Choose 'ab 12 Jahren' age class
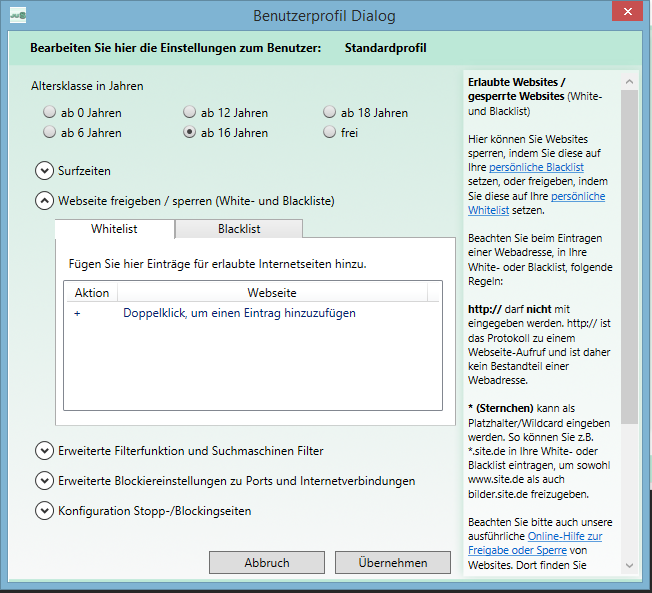The height and width of the screenshot is (593, 652). point(190,113)
